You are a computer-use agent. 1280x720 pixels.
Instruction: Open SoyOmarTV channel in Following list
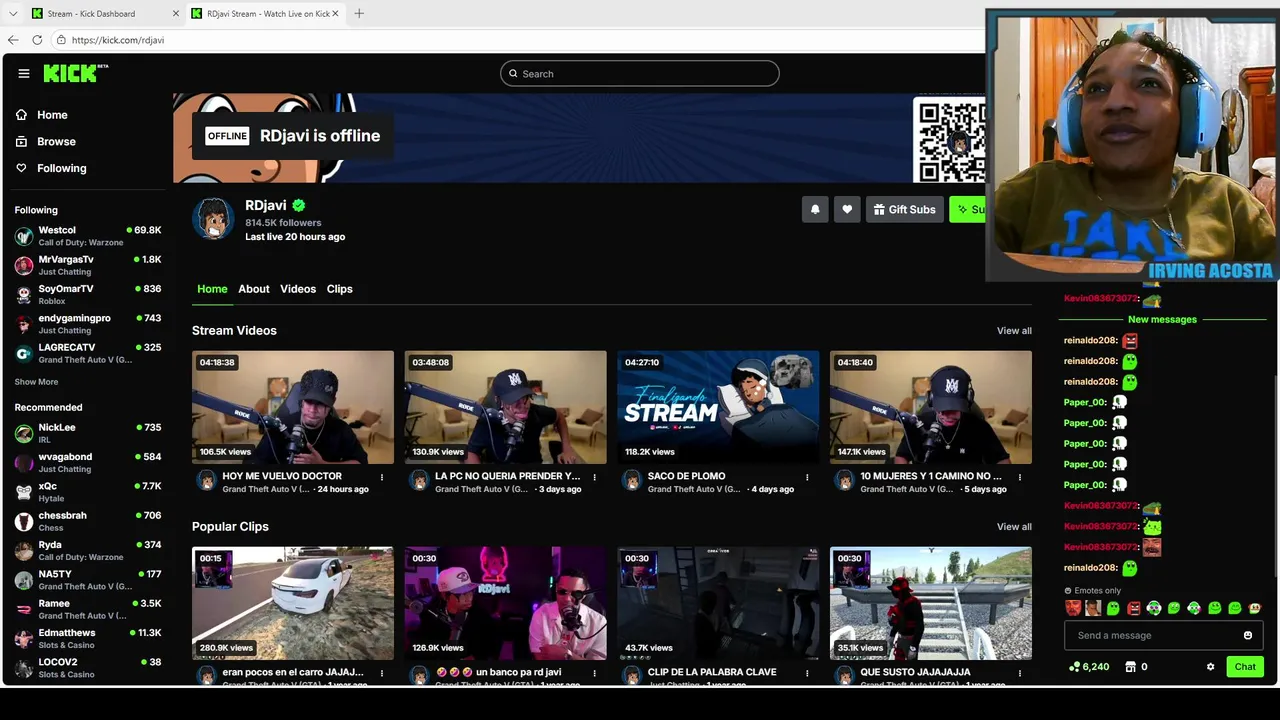point(88,294)
